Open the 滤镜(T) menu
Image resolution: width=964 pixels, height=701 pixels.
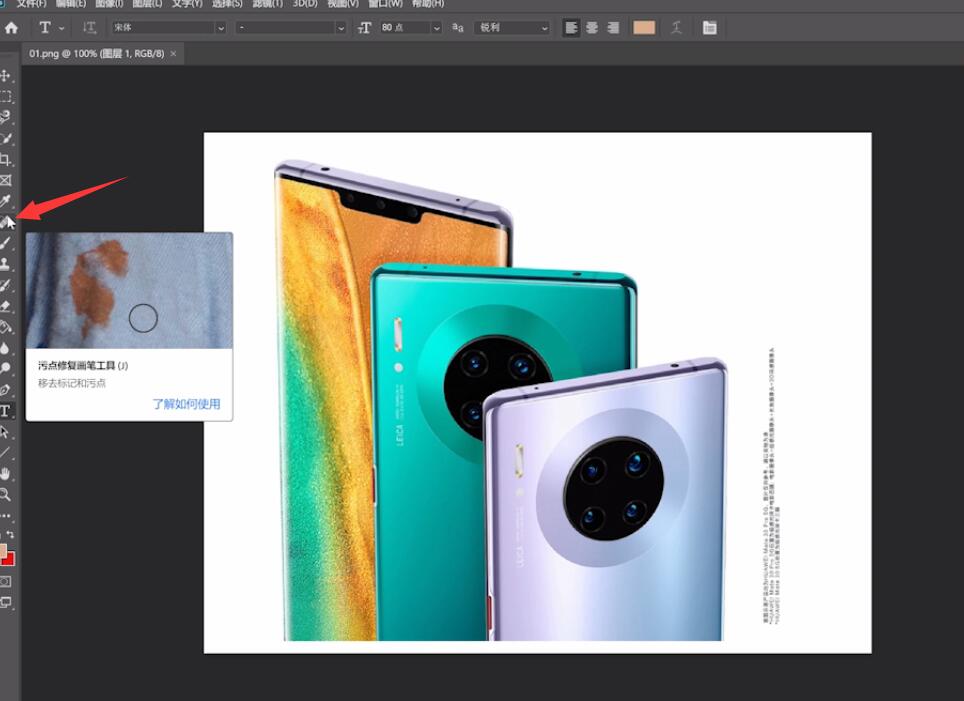[x=267, y=3]
